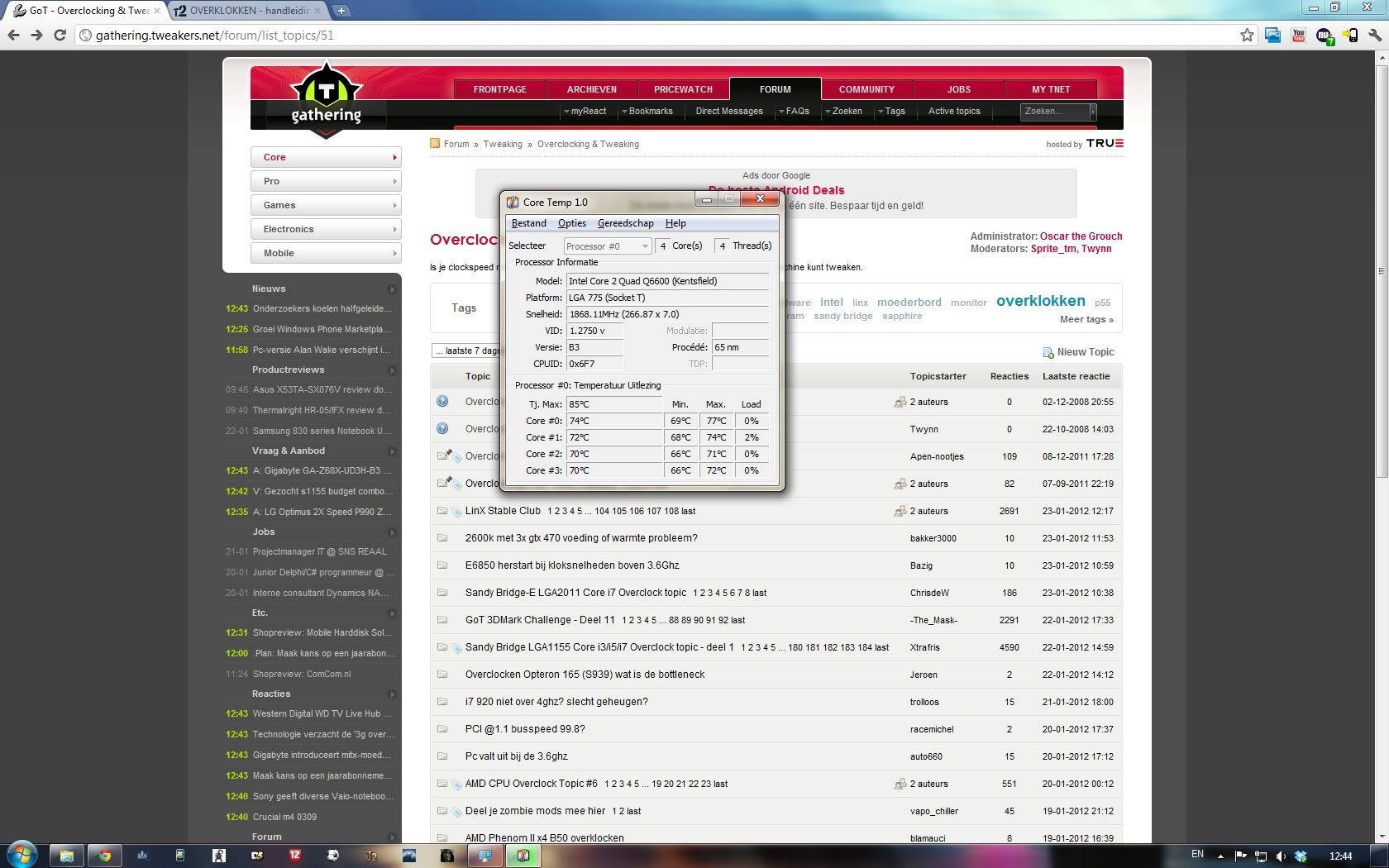
Task: Reload the page with the refresh icon
Action: [x=60, y=35]
